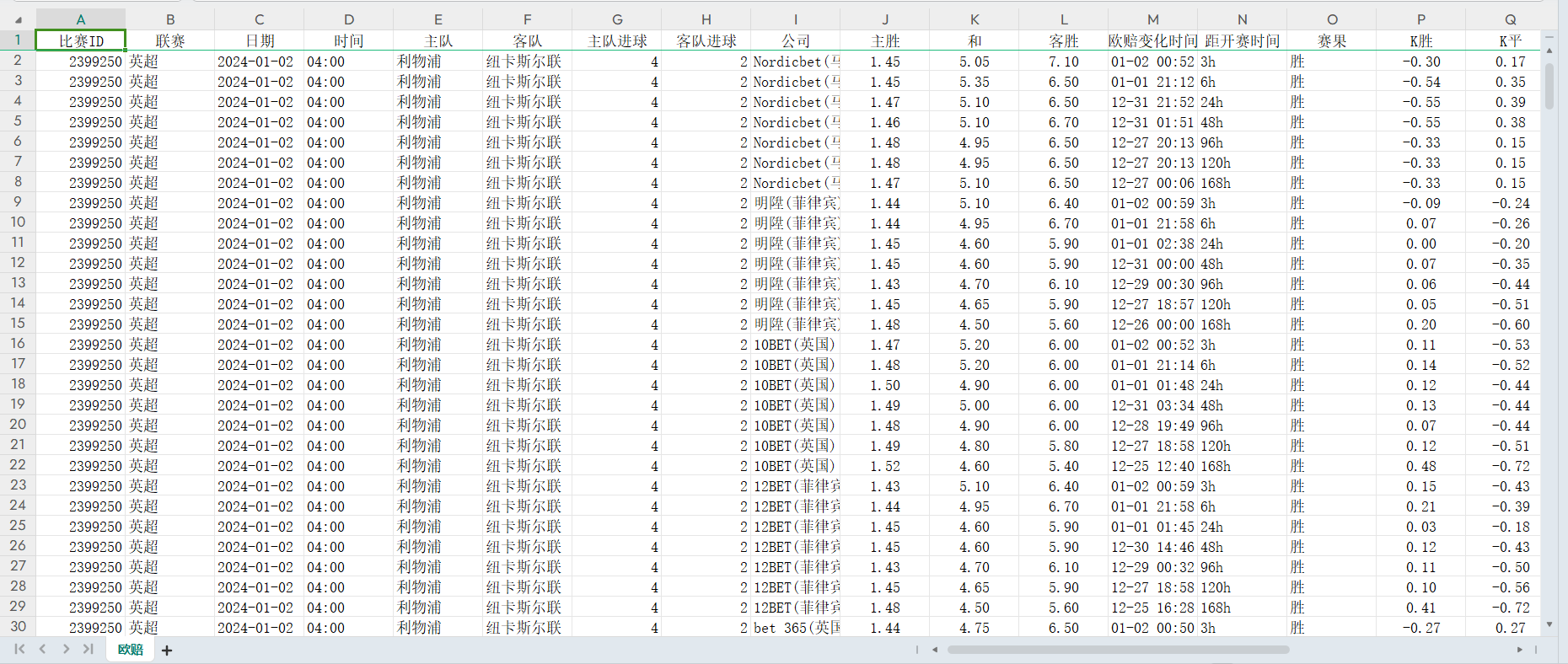Go to next sheet arrow
The height and width of the screenshot is (664, 1568).
tap(66, 649)
